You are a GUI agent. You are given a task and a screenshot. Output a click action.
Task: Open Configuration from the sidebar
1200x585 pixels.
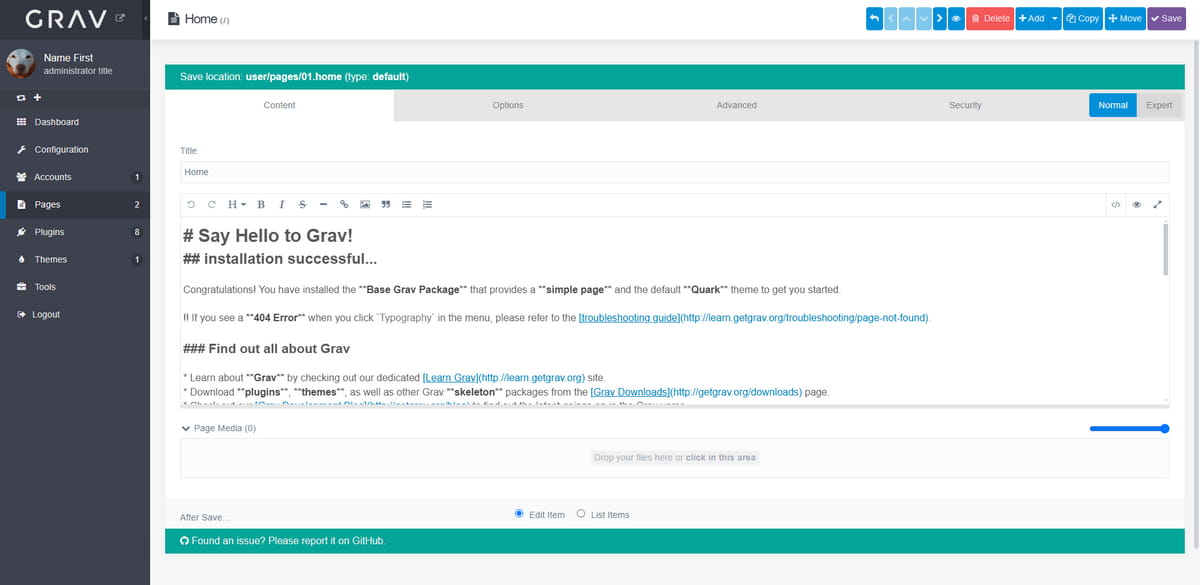[x=75, y=150]
